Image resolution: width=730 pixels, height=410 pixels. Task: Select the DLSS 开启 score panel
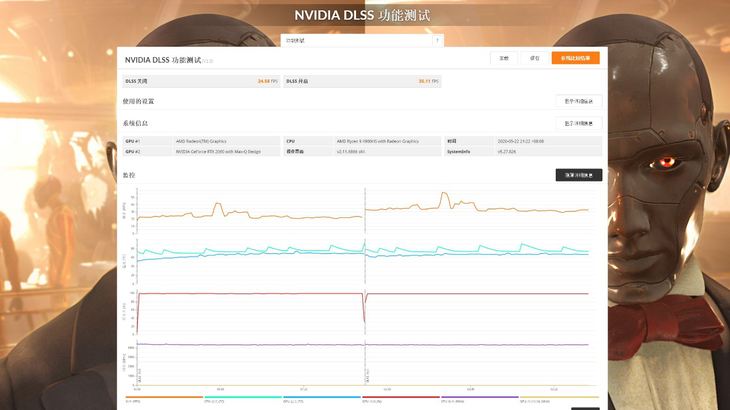click(x=359, y=80)
